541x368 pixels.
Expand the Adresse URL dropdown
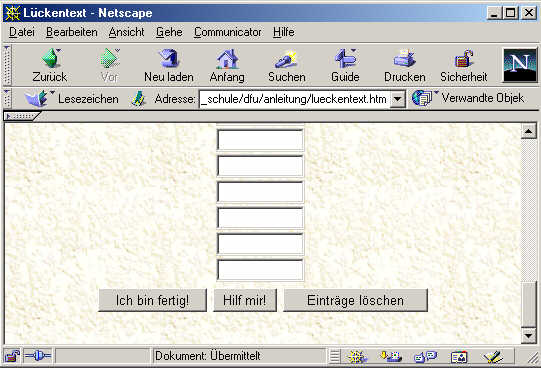tap(397, 99)
